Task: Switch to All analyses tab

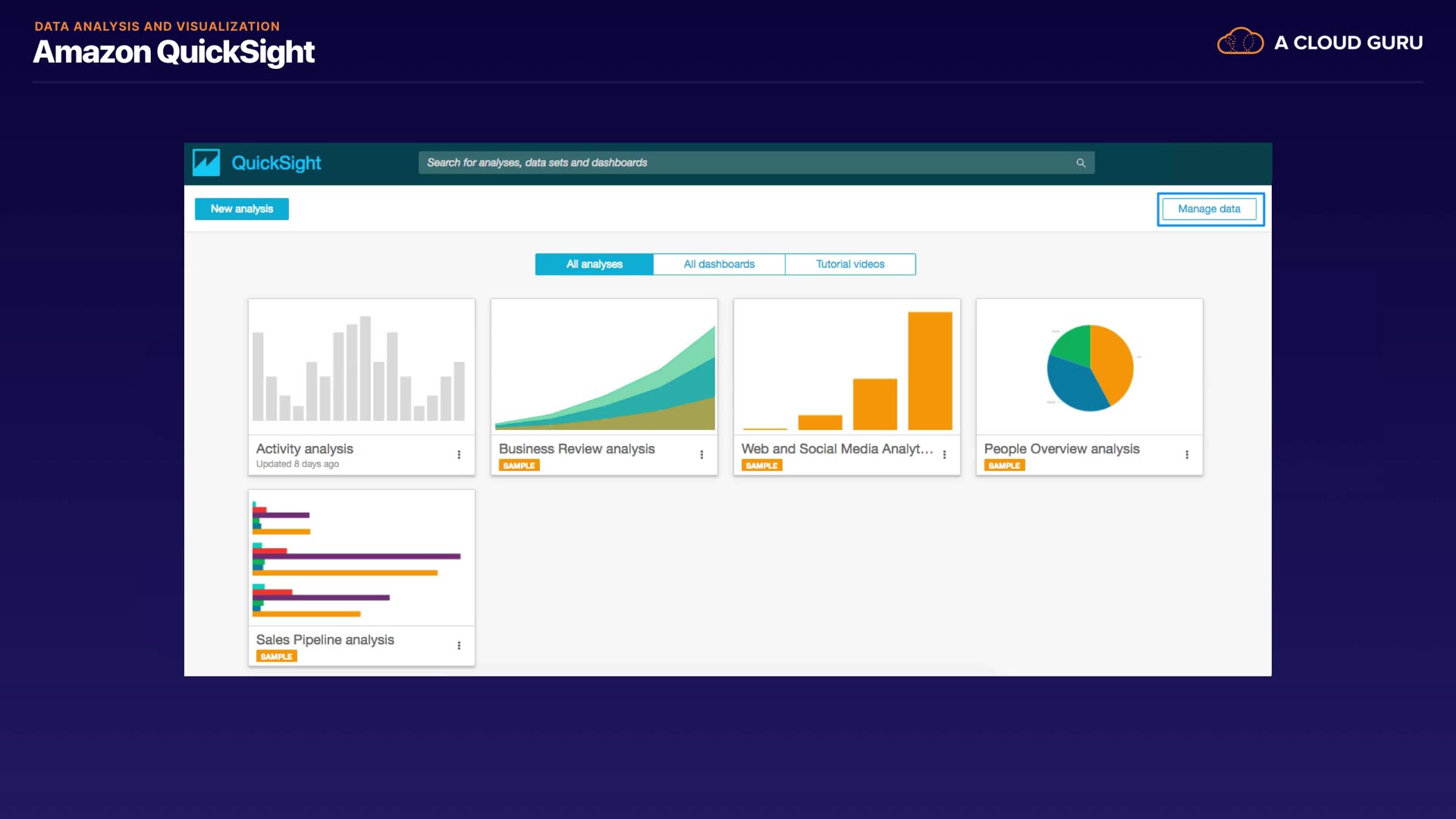Action: pos(594,264)
